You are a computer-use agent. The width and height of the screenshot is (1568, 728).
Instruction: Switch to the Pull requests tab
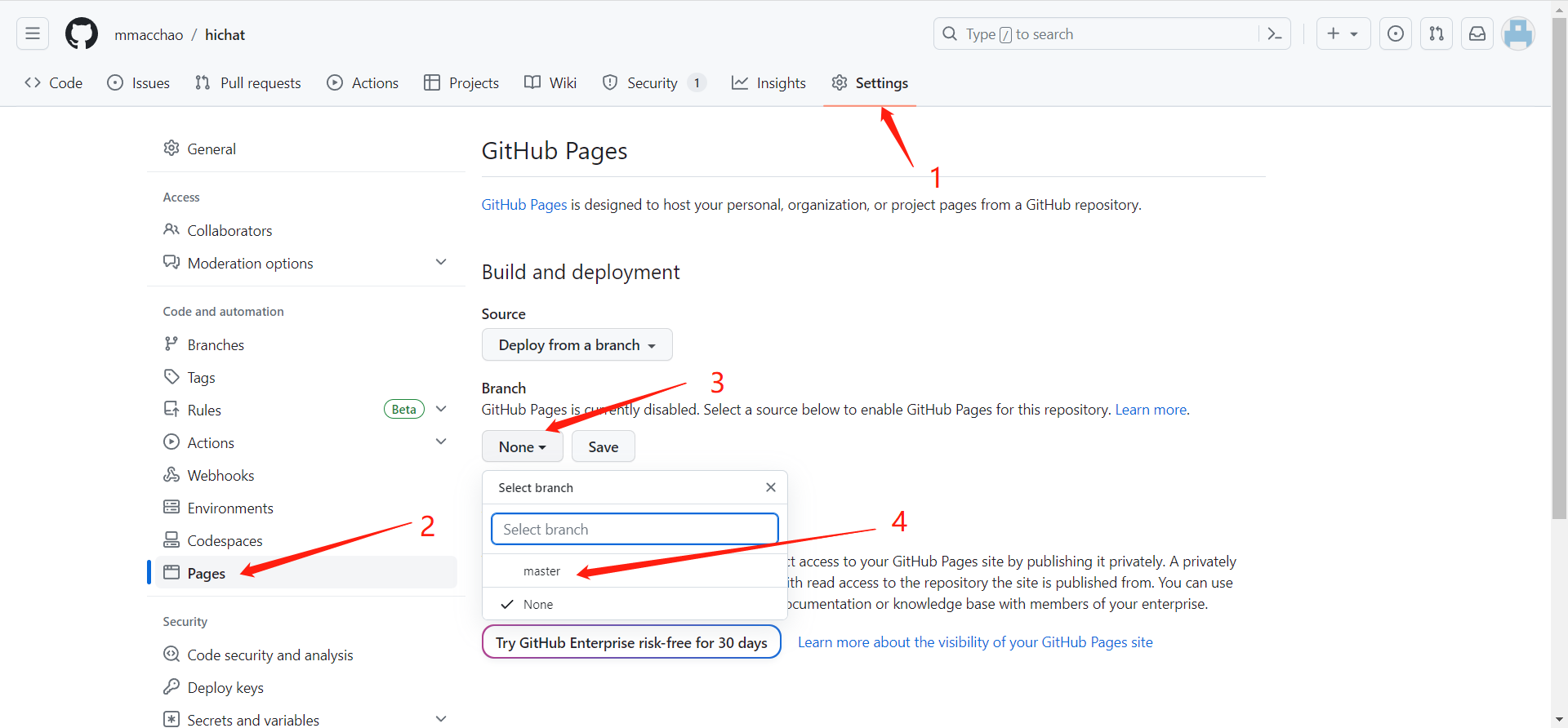(x=248, y=82)
